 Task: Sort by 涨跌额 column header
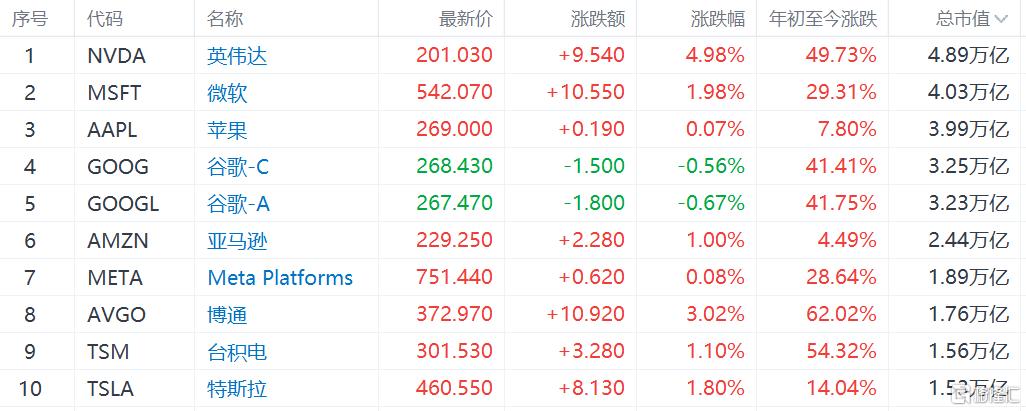point(598,18)
